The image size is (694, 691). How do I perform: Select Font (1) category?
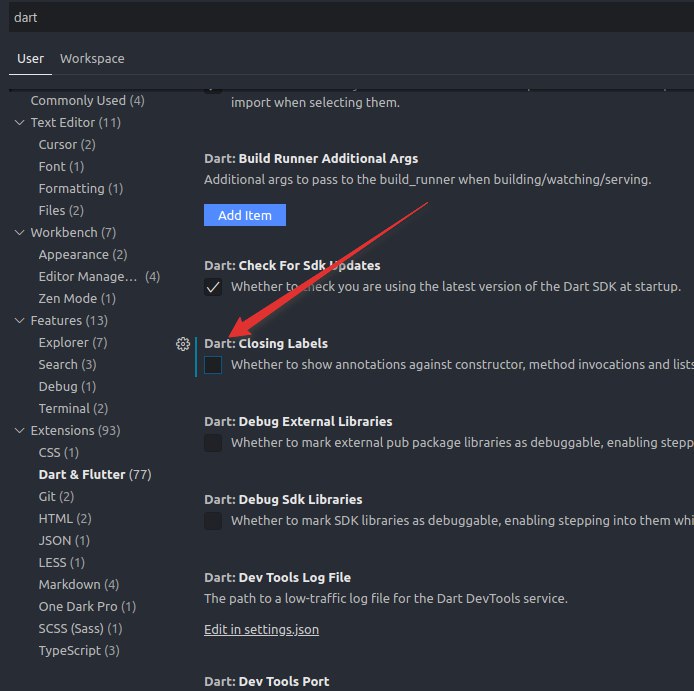pyautogui.click(x=61, y=166)
